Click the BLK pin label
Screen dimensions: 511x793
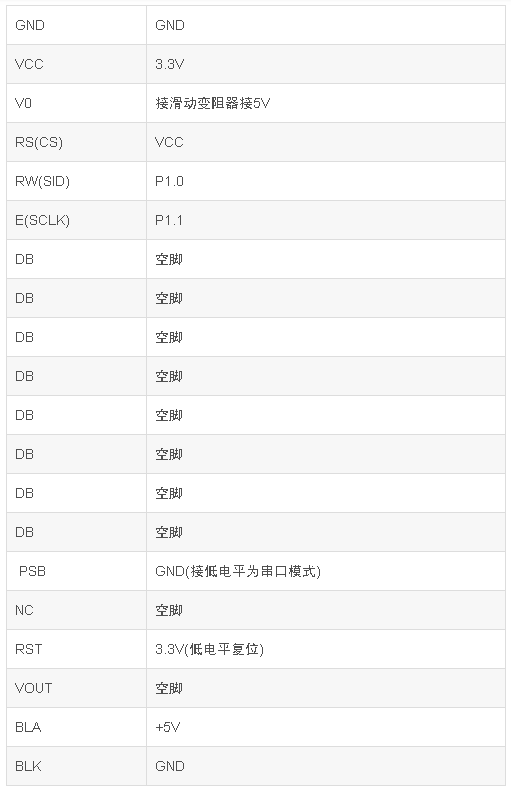click(28, 766)
